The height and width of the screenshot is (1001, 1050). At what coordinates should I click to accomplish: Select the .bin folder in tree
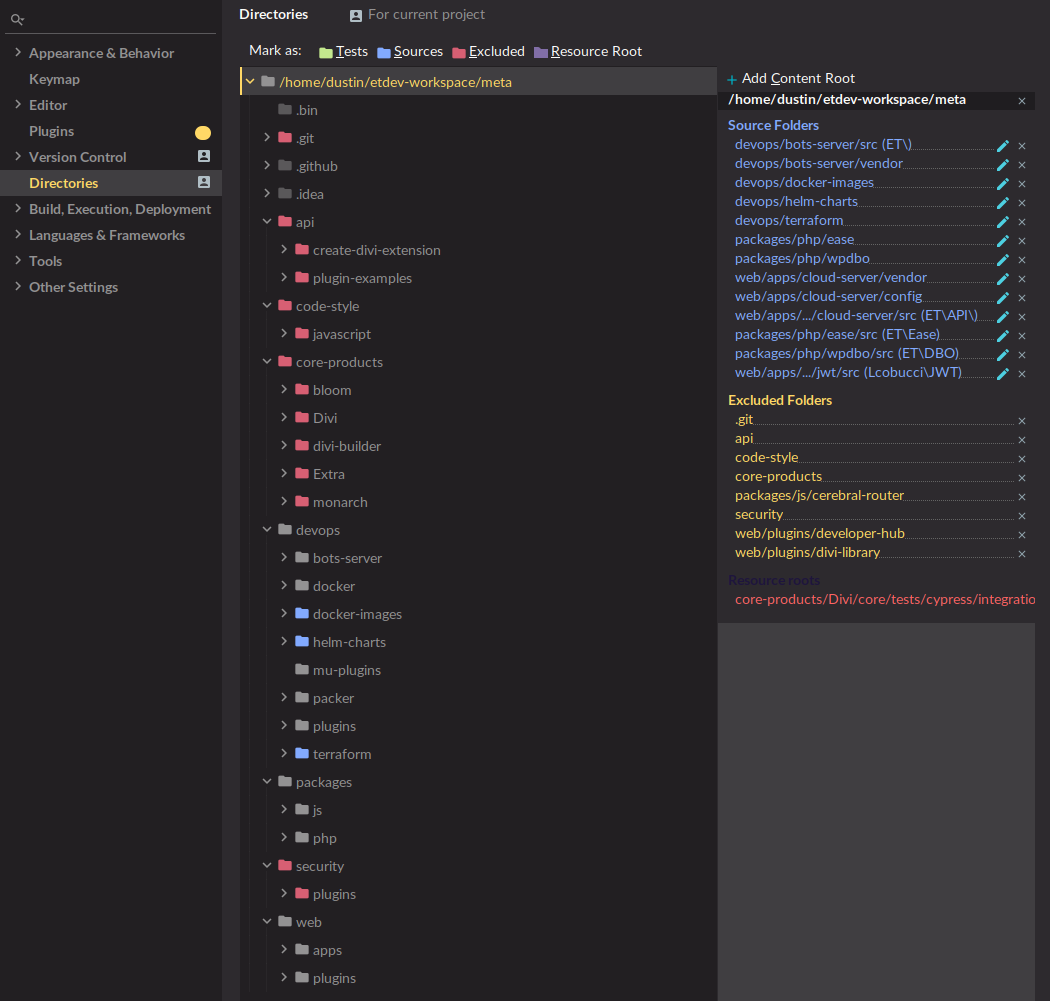[307, 110]
